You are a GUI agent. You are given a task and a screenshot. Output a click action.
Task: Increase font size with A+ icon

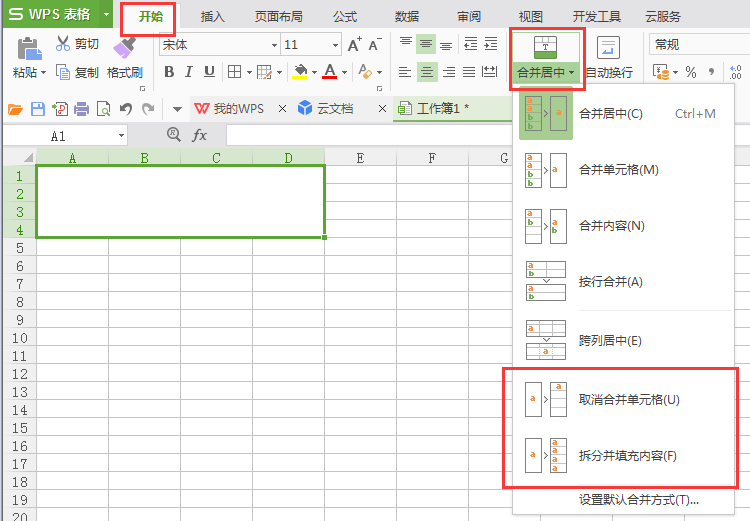354,45
